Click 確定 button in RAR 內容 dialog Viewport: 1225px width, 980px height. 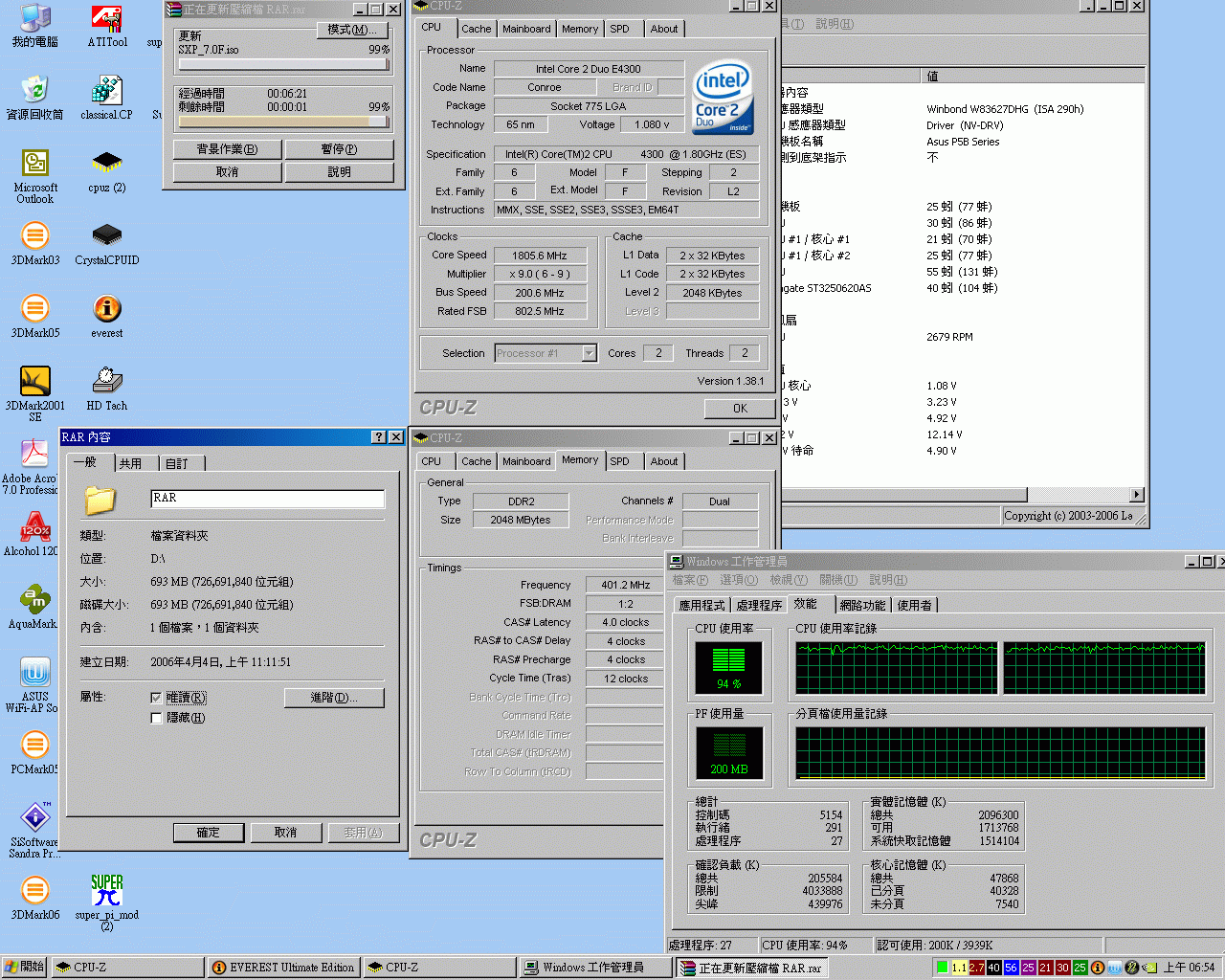pyautogui.click(x=209, y=833)
